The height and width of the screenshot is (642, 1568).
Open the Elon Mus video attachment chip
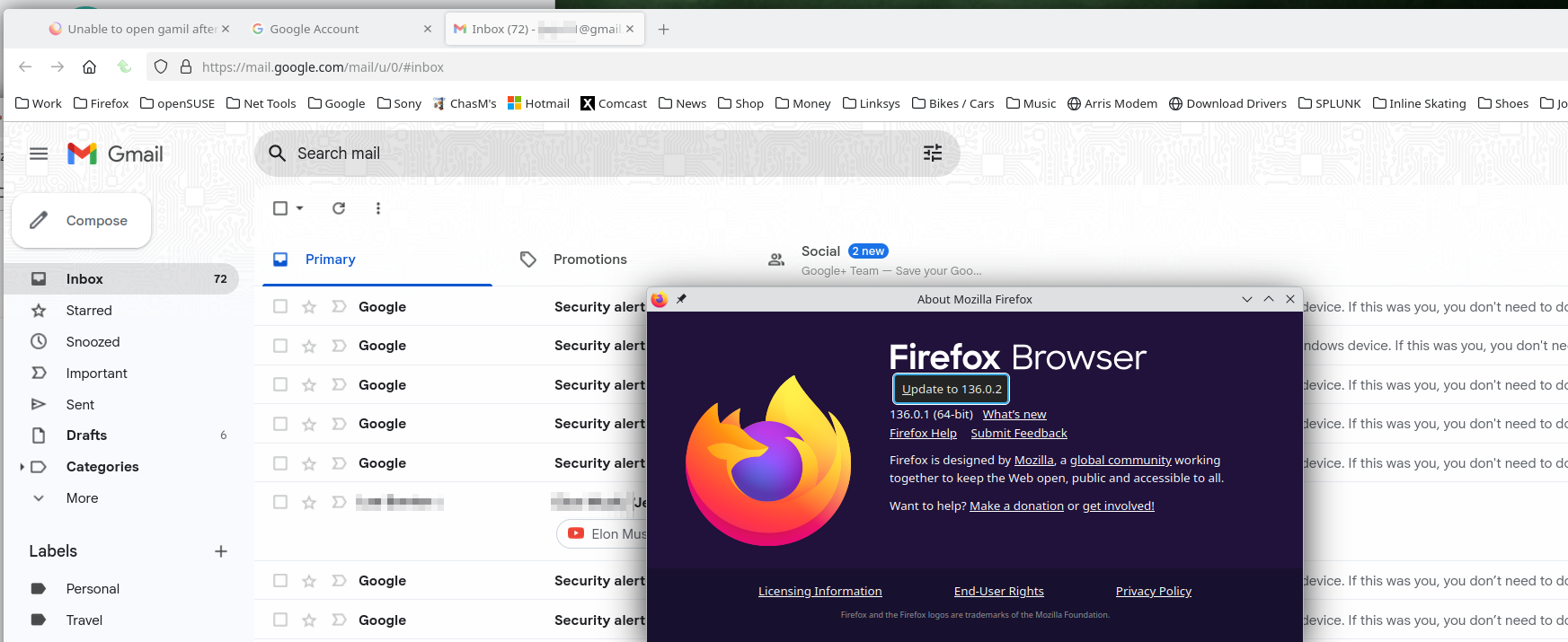tap(603, 534)
